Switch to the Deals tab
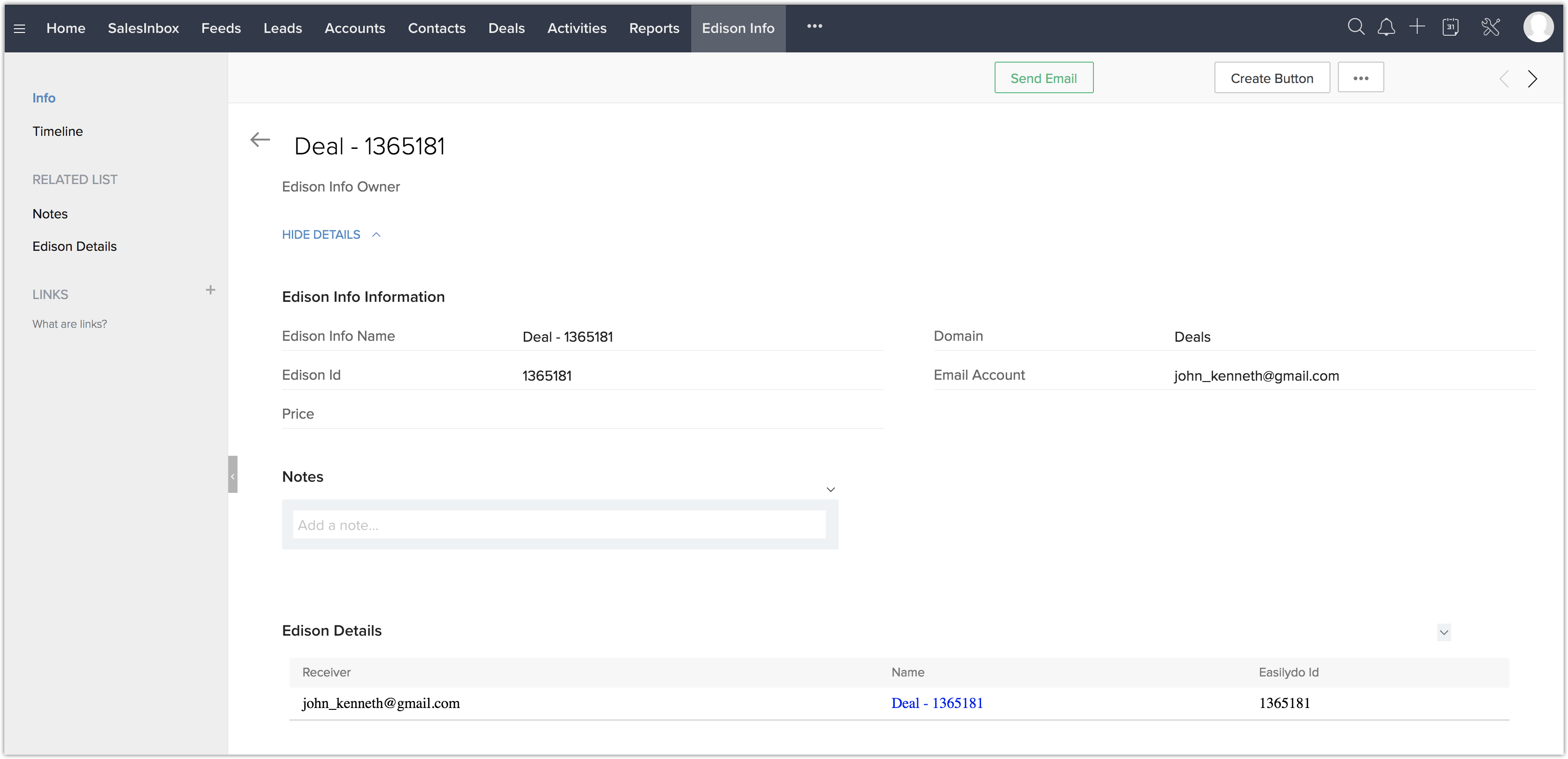This screenshot has width=1568, height=759. (506, 29)
